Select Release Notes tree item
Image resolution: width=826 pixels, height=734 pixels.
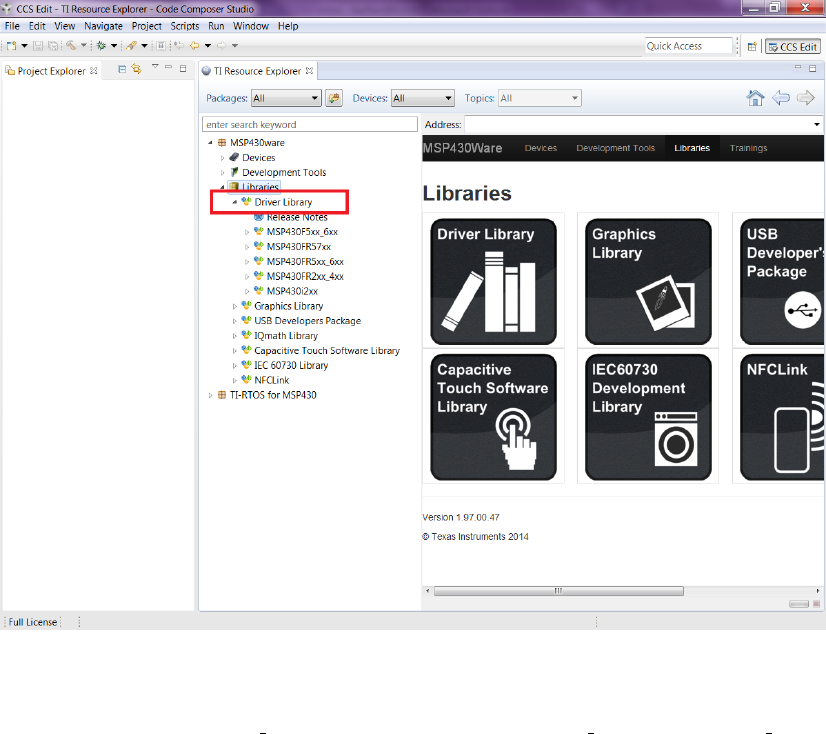pyautogui.click(x=297, y=217)
